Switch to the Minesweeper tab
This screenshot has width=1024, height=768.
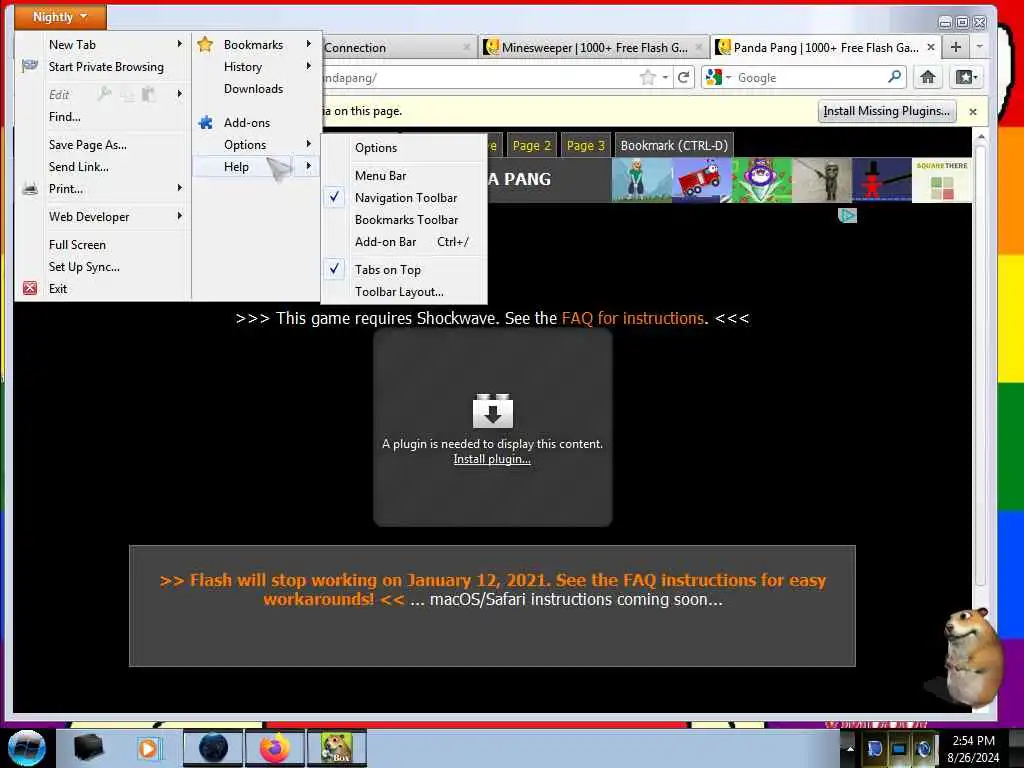(x=594, y=47)
